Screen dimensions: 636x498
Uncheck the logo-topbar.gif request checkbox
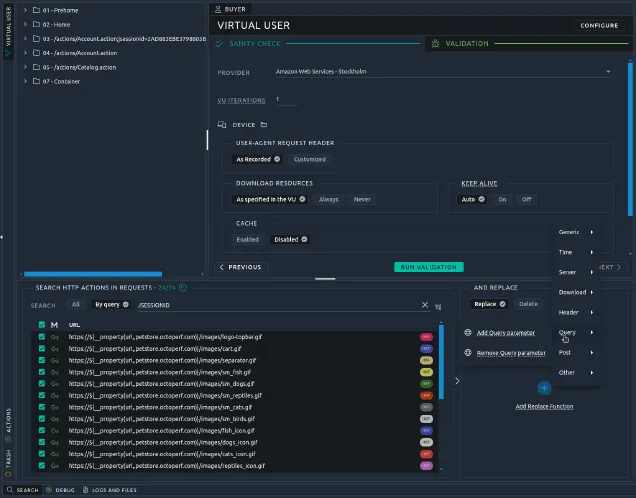pyautogui.click(x=42, y=337)
